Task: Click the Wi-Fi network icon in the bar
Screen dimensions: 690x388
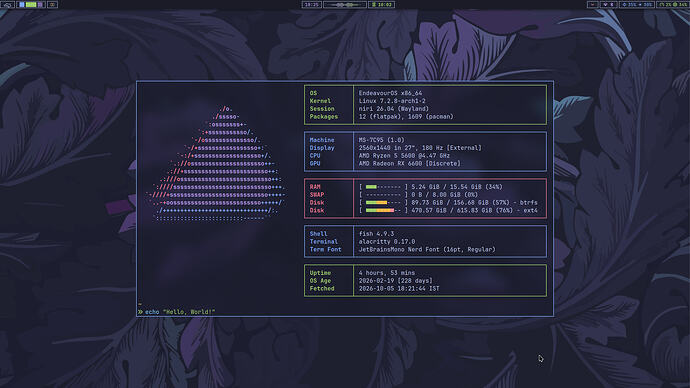Action: [606, 4]
